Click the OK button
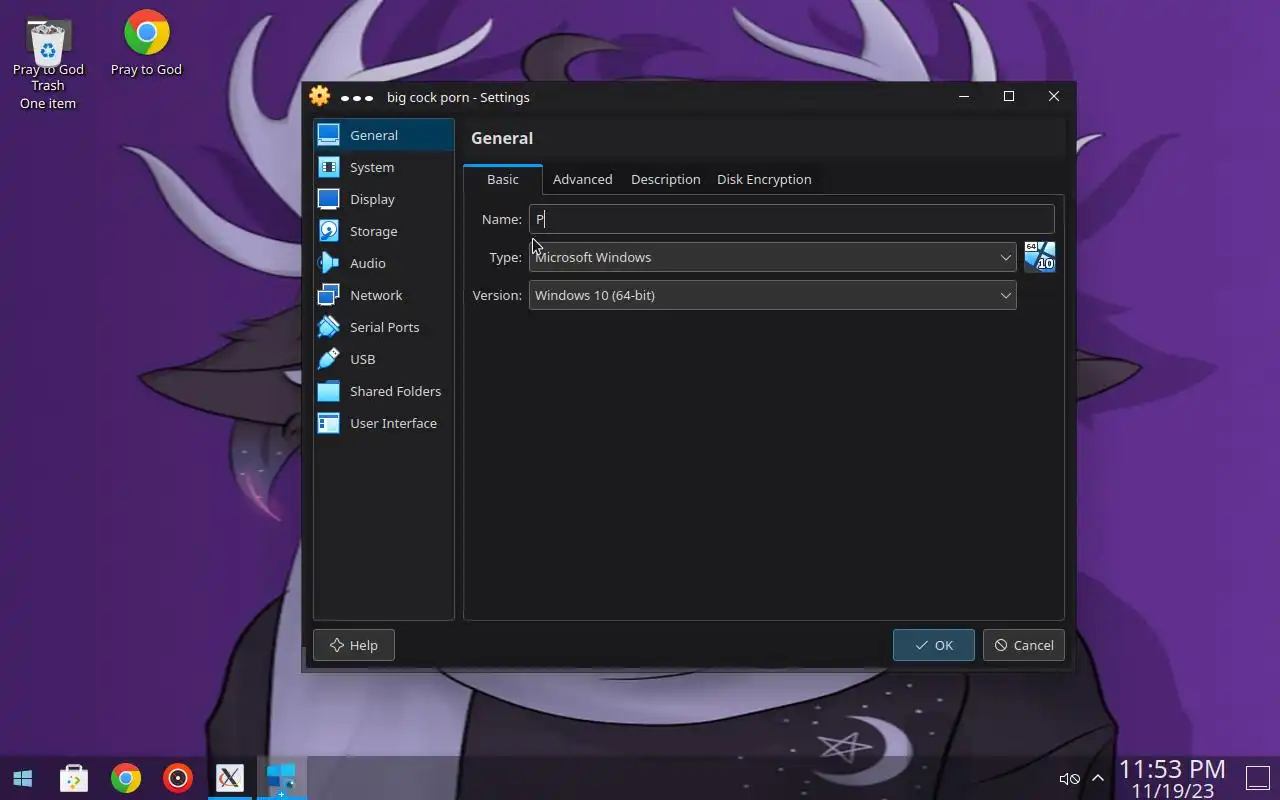The image size is (1280, 800). [x=934, y=645]
